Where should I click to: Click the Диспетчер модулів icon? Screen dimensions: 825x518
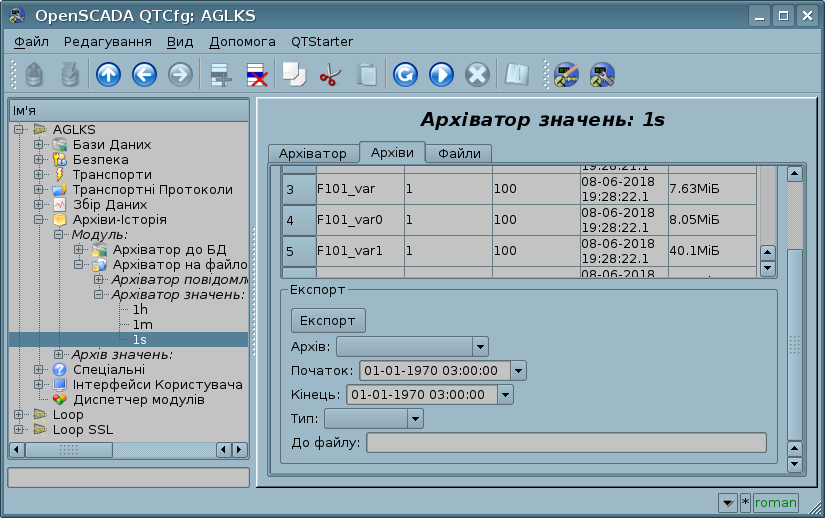click(60, 400)
